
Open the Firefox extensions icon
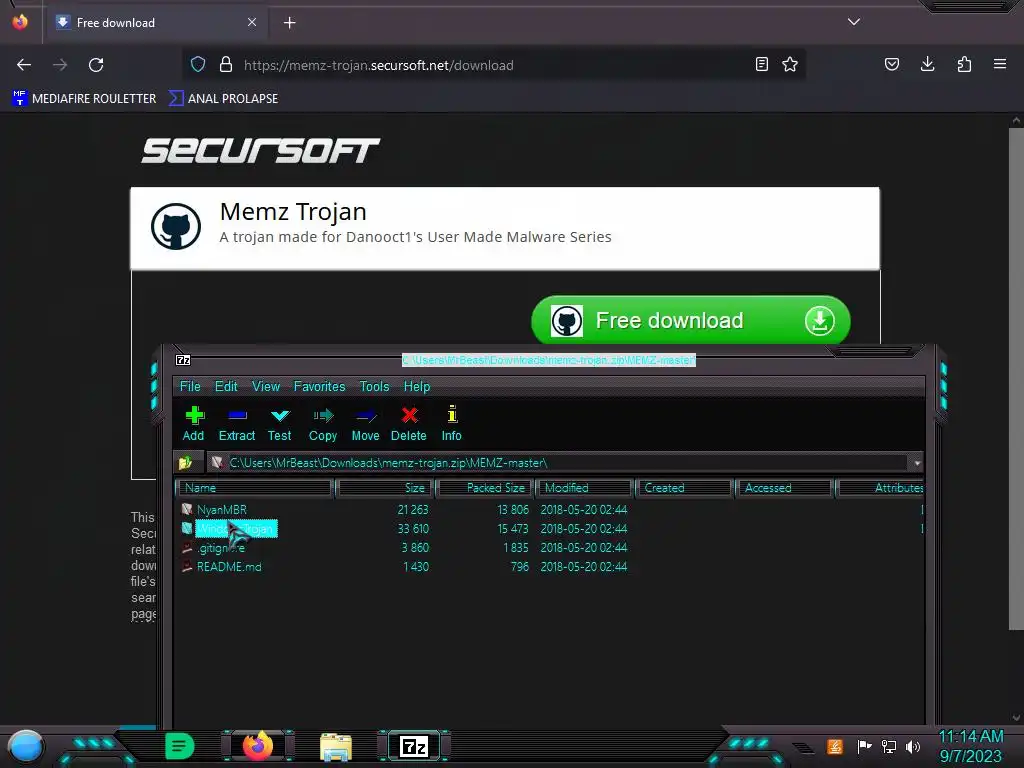click(x=964, y=65)
